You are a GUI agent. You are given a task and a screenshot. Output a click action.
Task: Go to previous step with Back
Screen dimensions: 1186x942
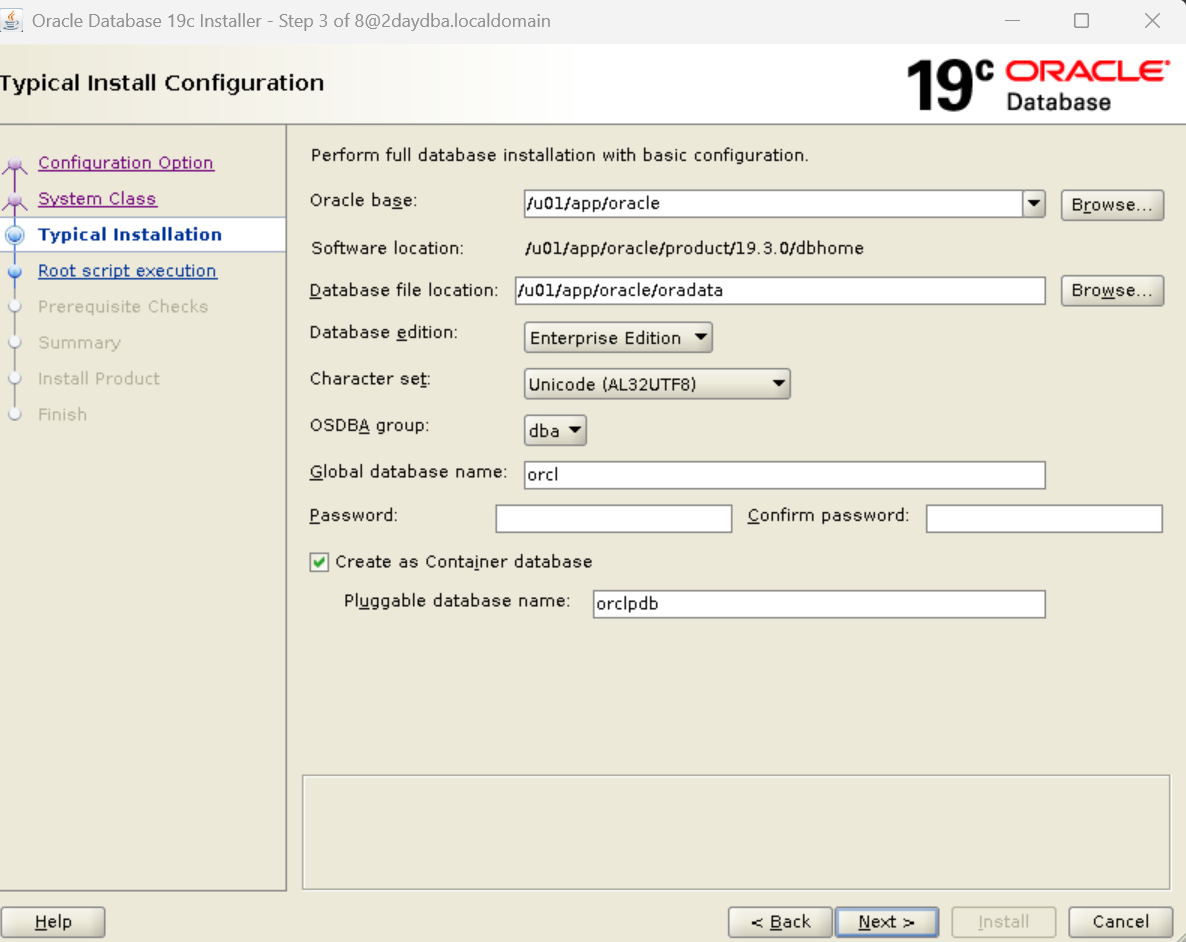pyautogui.click(x=780, y=922)
